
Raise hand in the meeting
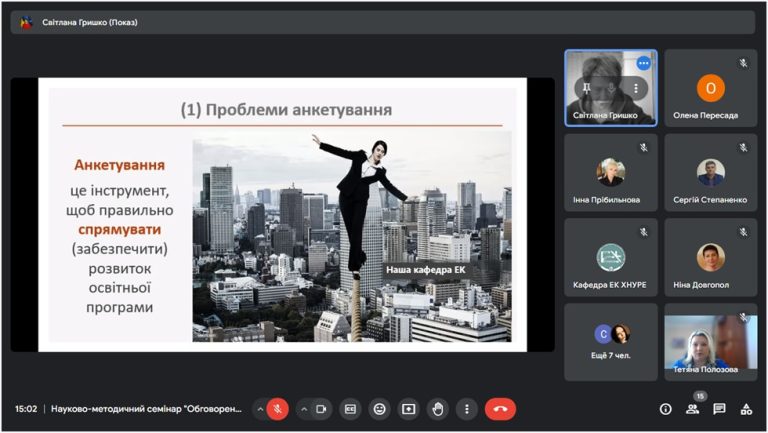click(437, 409)
